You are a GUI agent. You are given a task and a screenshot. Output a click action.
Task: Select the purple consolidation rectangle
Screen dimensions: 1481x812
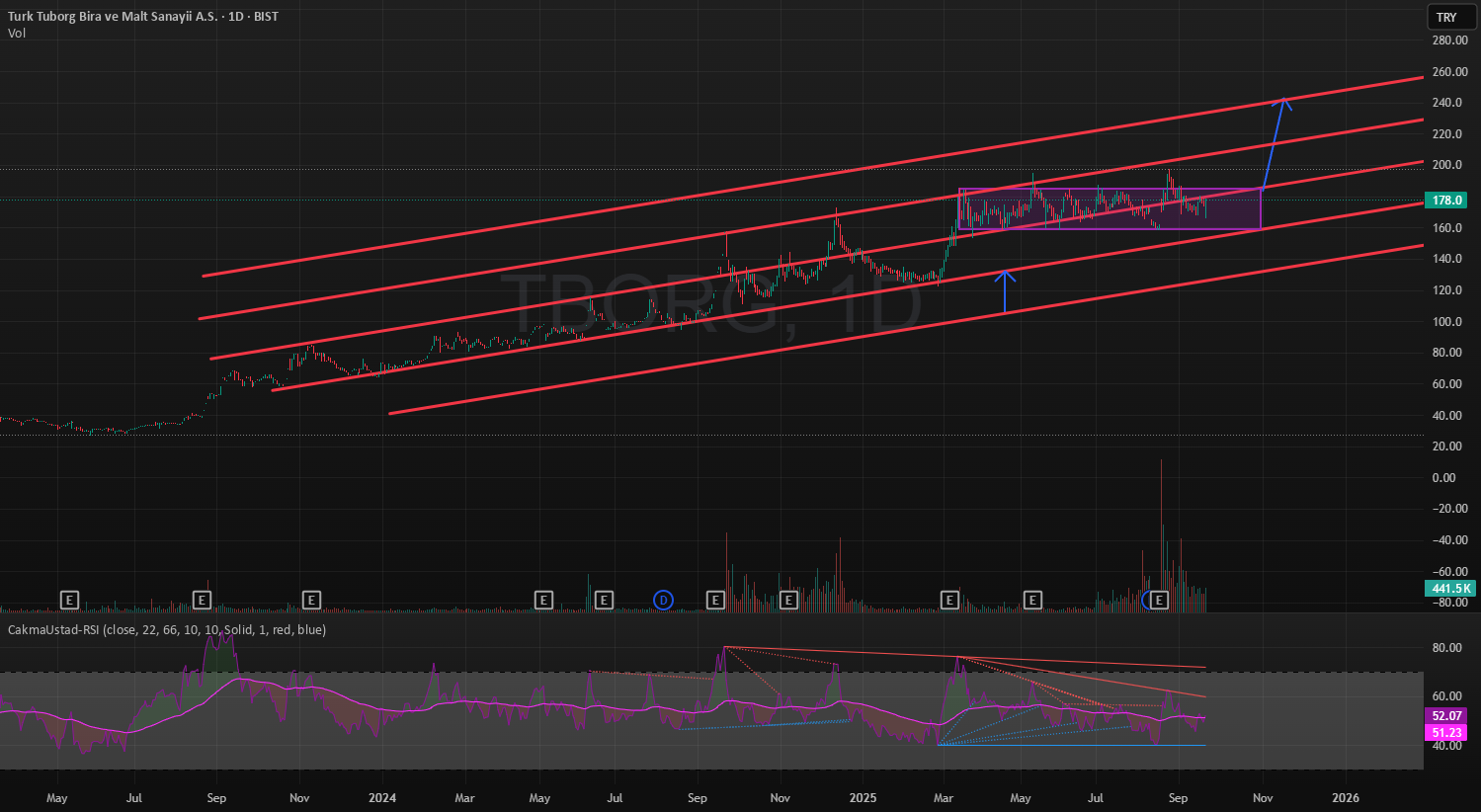coord(1110,208)
